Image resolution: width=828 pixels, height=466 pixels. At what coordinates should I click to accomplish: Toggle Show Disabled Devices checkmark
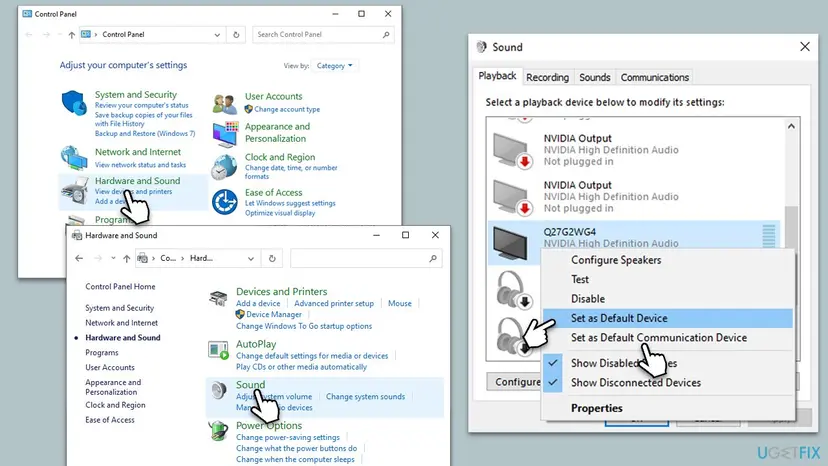point(552,363)
